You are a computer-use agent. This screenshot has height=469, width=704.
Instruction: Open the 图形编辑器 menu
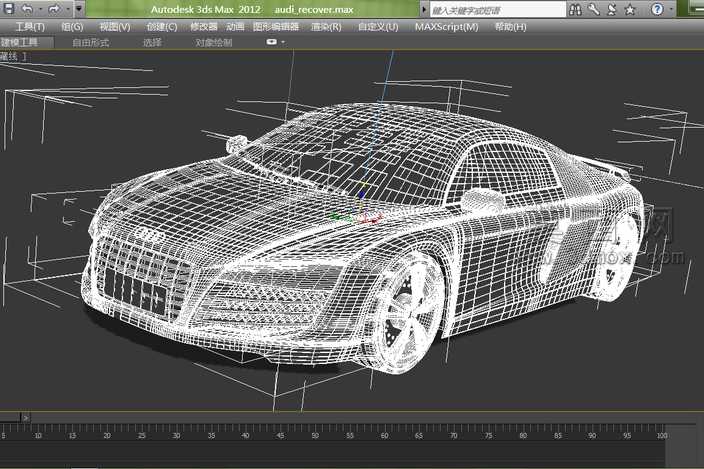click(276, 27)
